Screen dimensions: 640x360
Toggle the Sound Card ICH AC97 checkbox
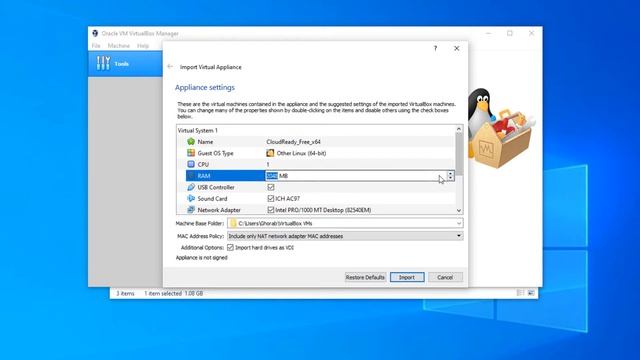271,198
